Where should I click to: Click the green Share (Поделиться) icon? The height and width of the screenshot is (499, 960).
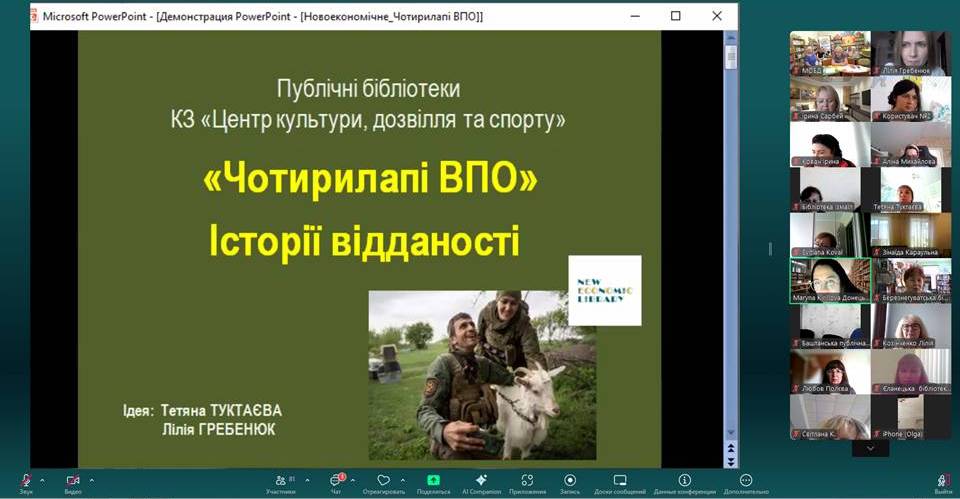pyautogui.click(x=433, y=481)
